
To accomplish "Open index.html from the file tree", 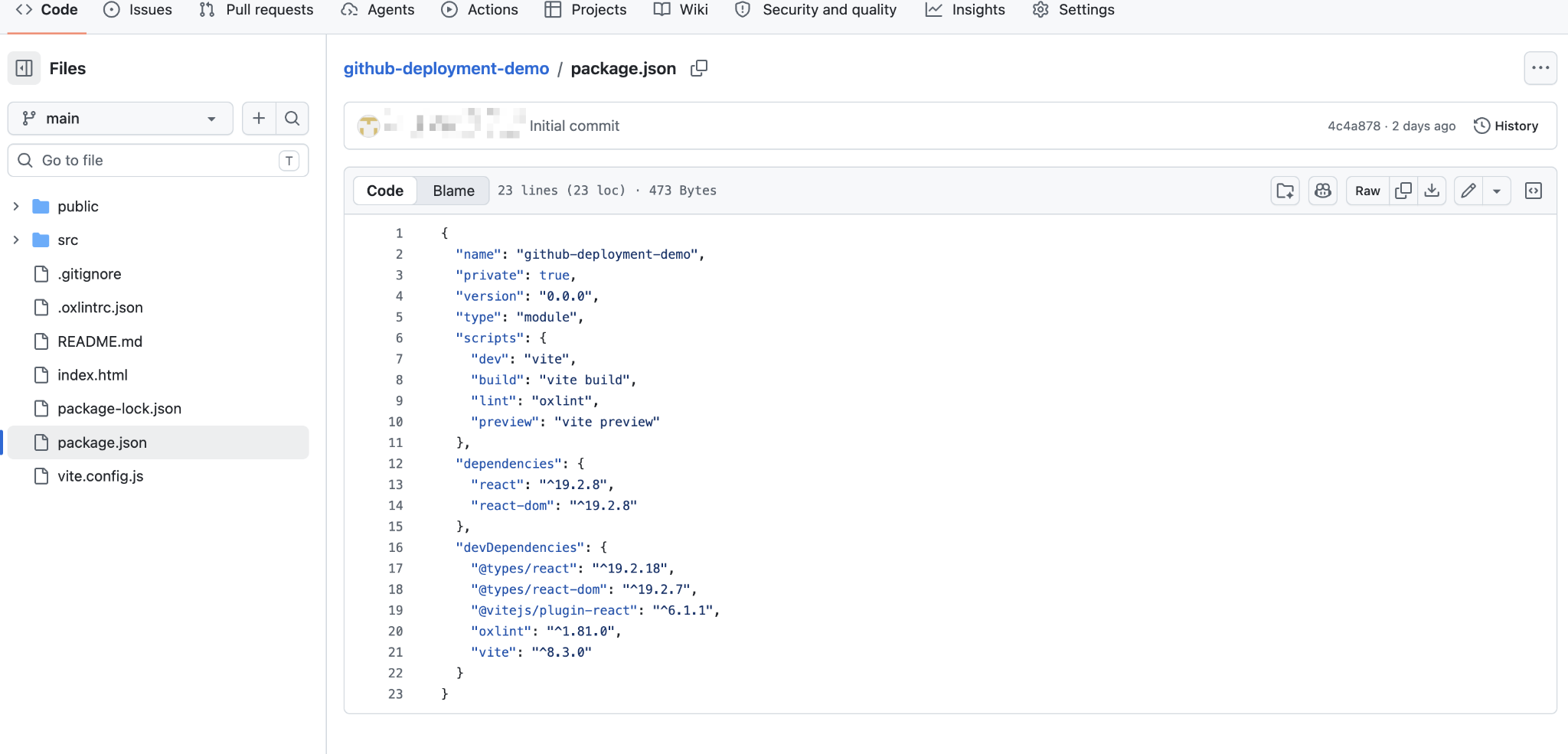I will tap(158, 375).
